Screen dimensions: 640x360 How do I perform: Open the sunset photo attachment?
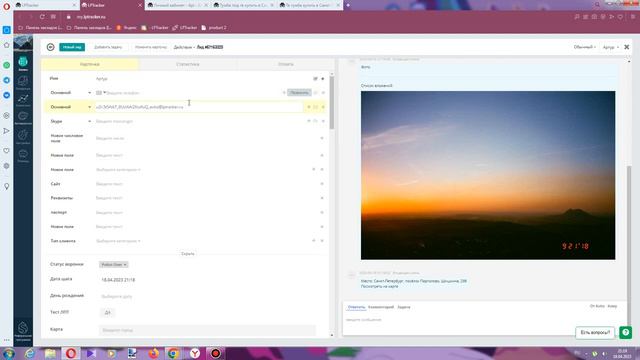click(x=488, y=175)
